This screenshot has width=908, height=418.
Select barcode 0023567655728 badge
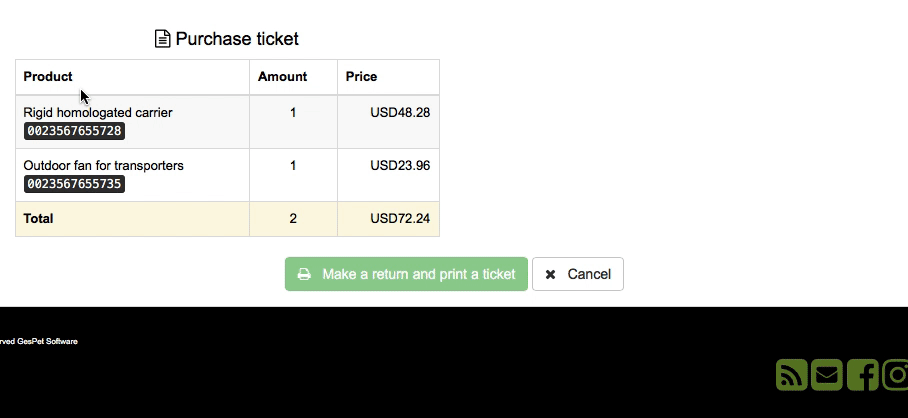74,131
